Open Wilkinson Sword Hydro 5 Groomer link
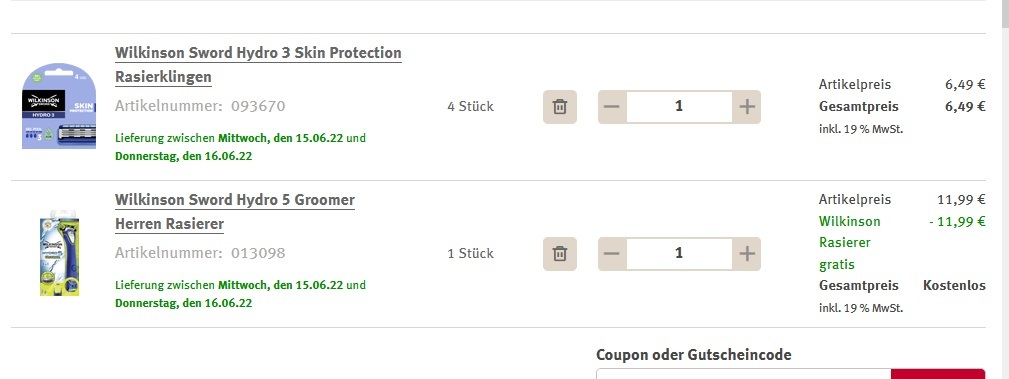 pos(235,212)
